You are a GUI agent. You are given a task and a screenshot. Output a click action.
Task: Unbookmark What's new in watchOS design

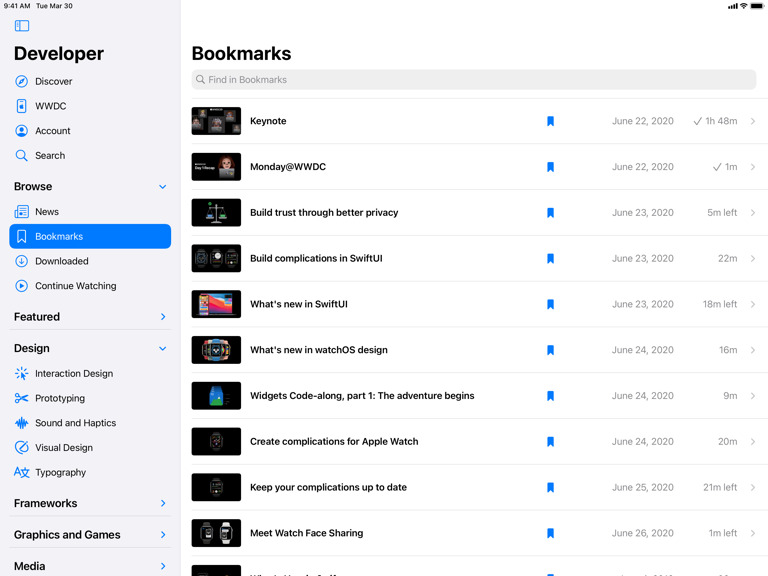tap(551, 350)
